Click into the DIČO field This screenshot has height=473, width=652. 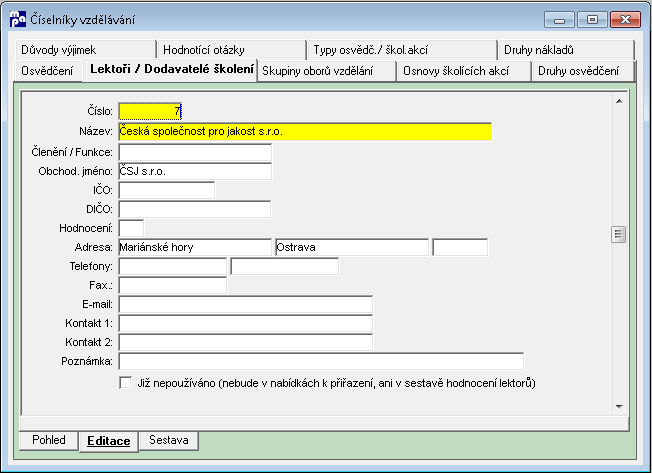tap(195, 209)
